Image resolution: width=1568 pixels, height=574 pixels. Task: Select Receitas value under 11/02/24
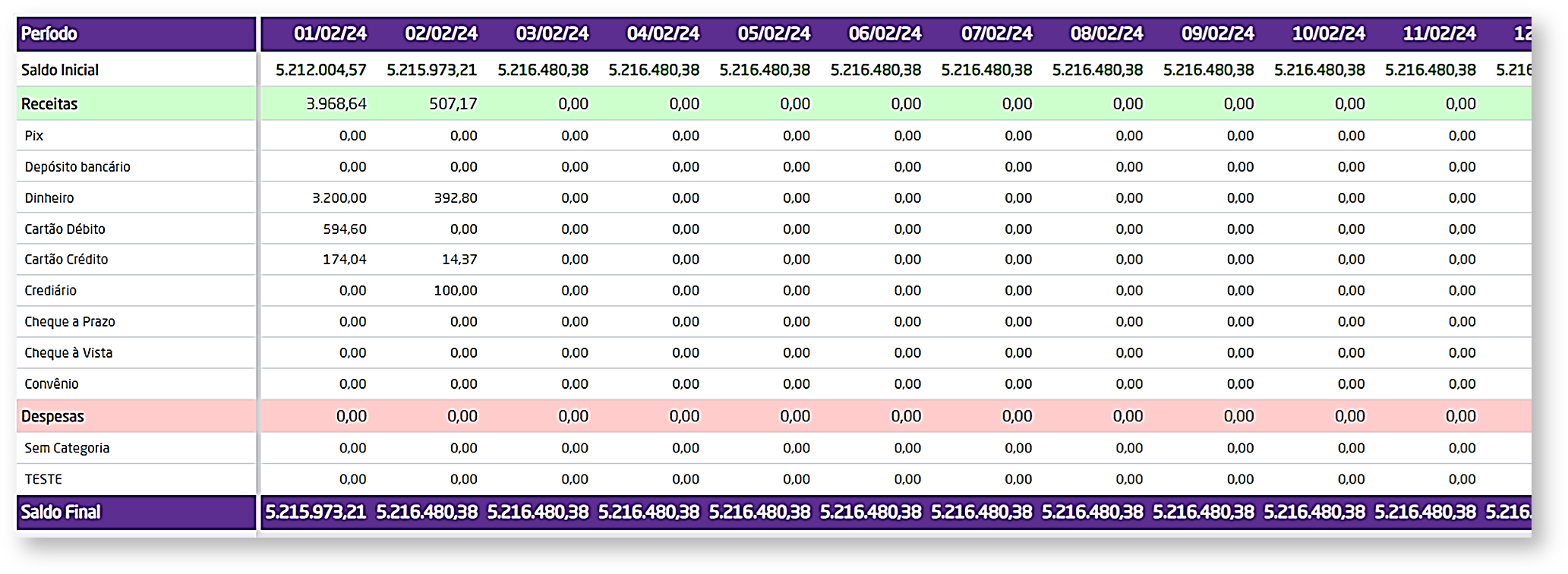(x=1461, y=104)
